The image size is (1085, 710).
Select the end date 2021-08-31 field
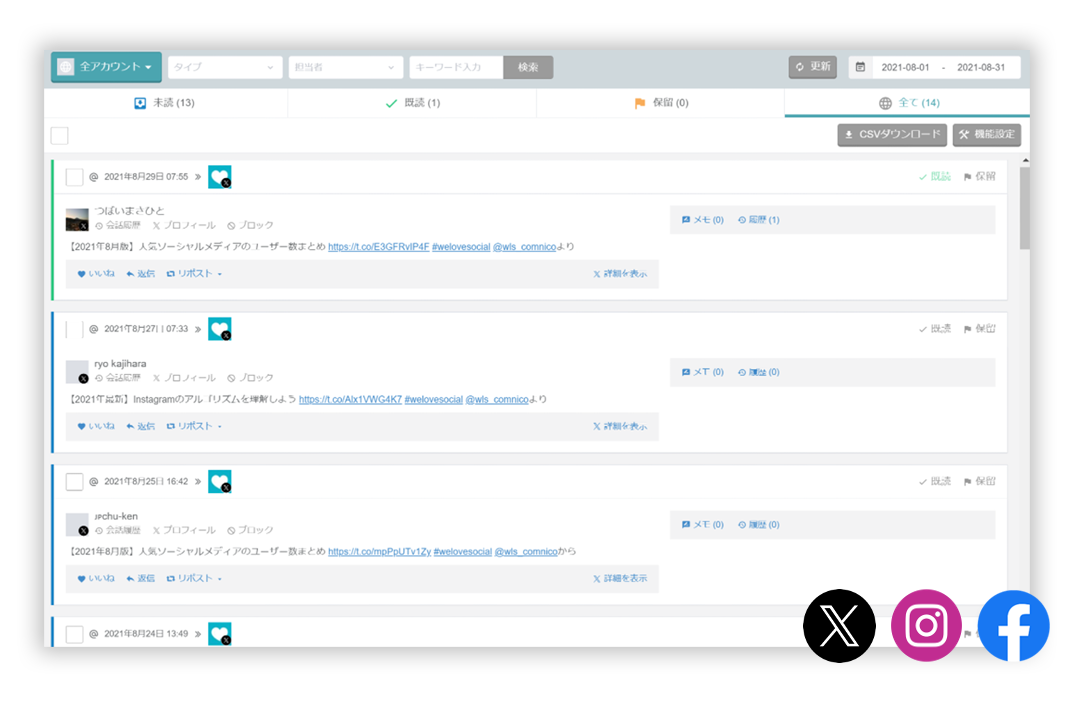click(981, 67)
